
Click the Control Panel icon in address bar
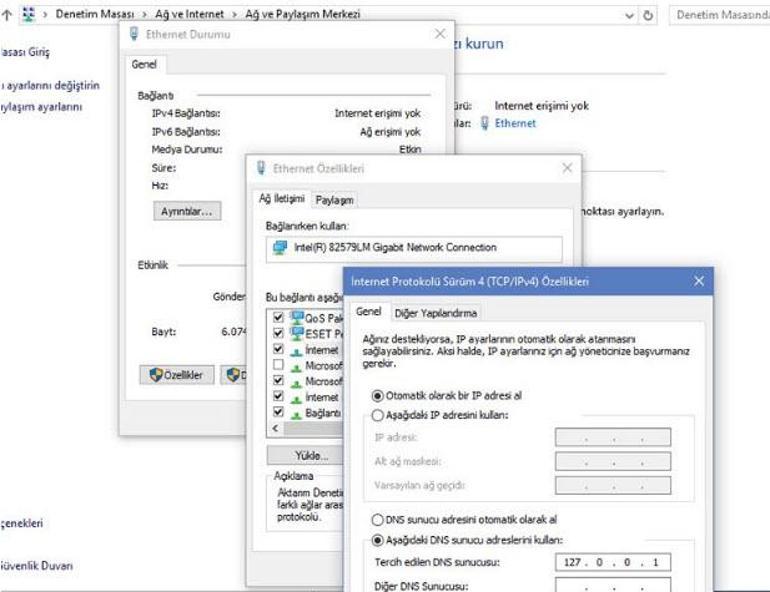tap(29, 15)
